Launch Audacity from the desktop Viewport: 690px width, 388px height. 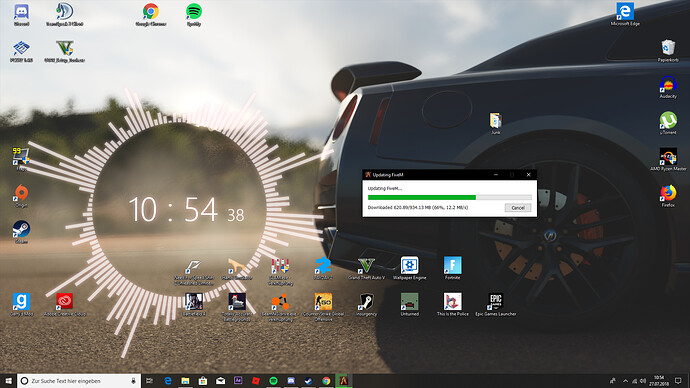click(668, 87)
